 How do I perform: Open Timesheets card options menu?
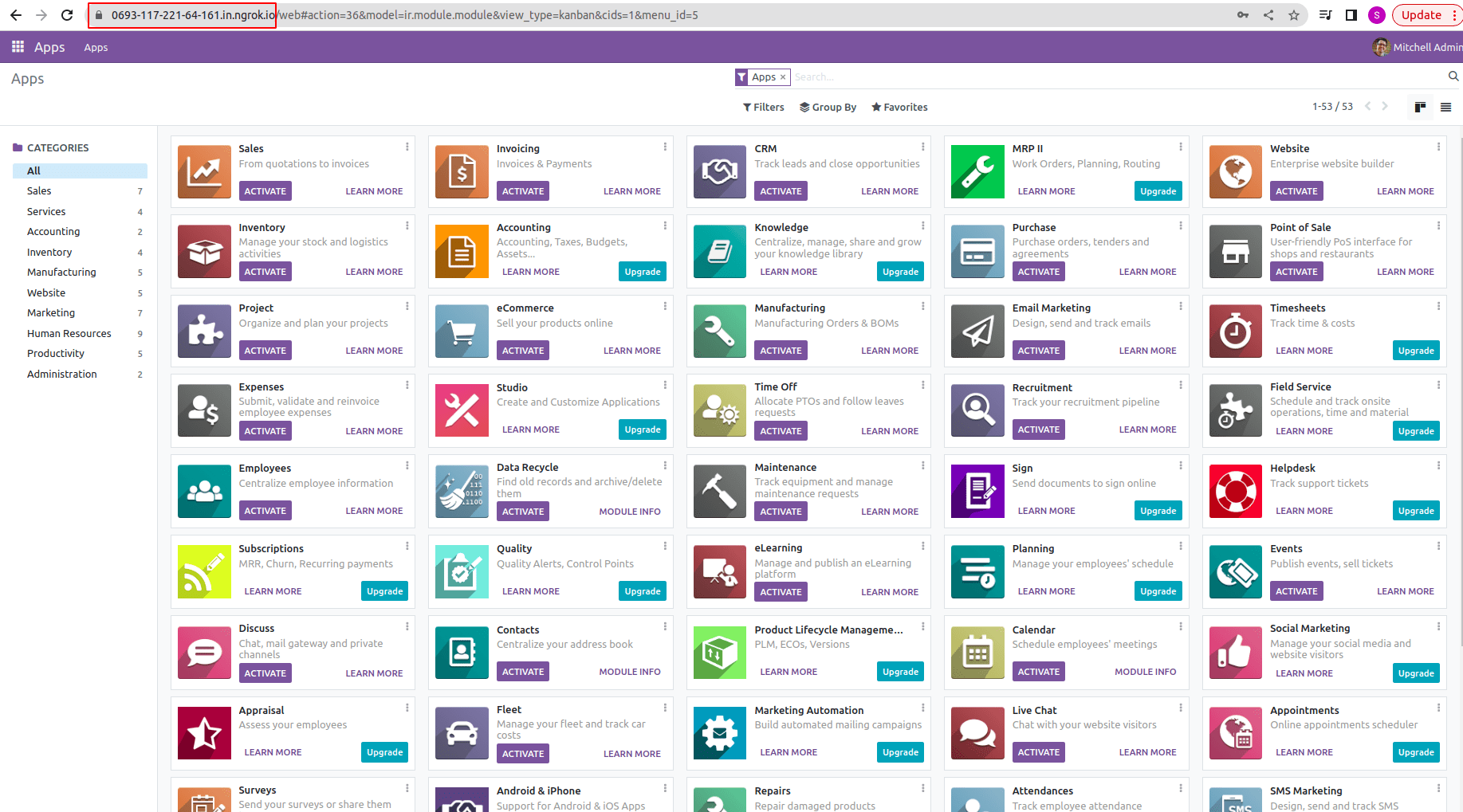(x=1438, y=306)
